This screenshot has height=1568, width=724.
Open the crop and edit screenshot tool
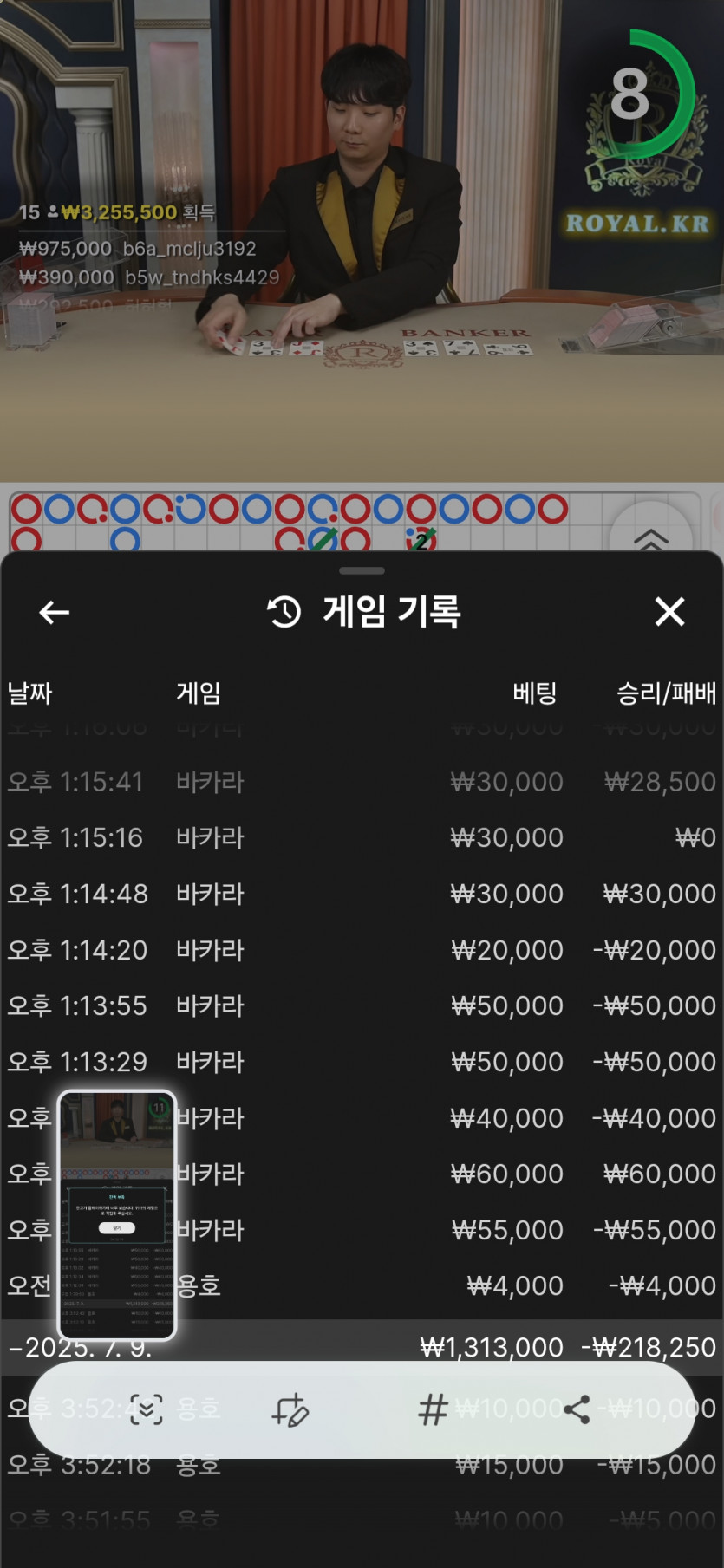(290, 1409)
